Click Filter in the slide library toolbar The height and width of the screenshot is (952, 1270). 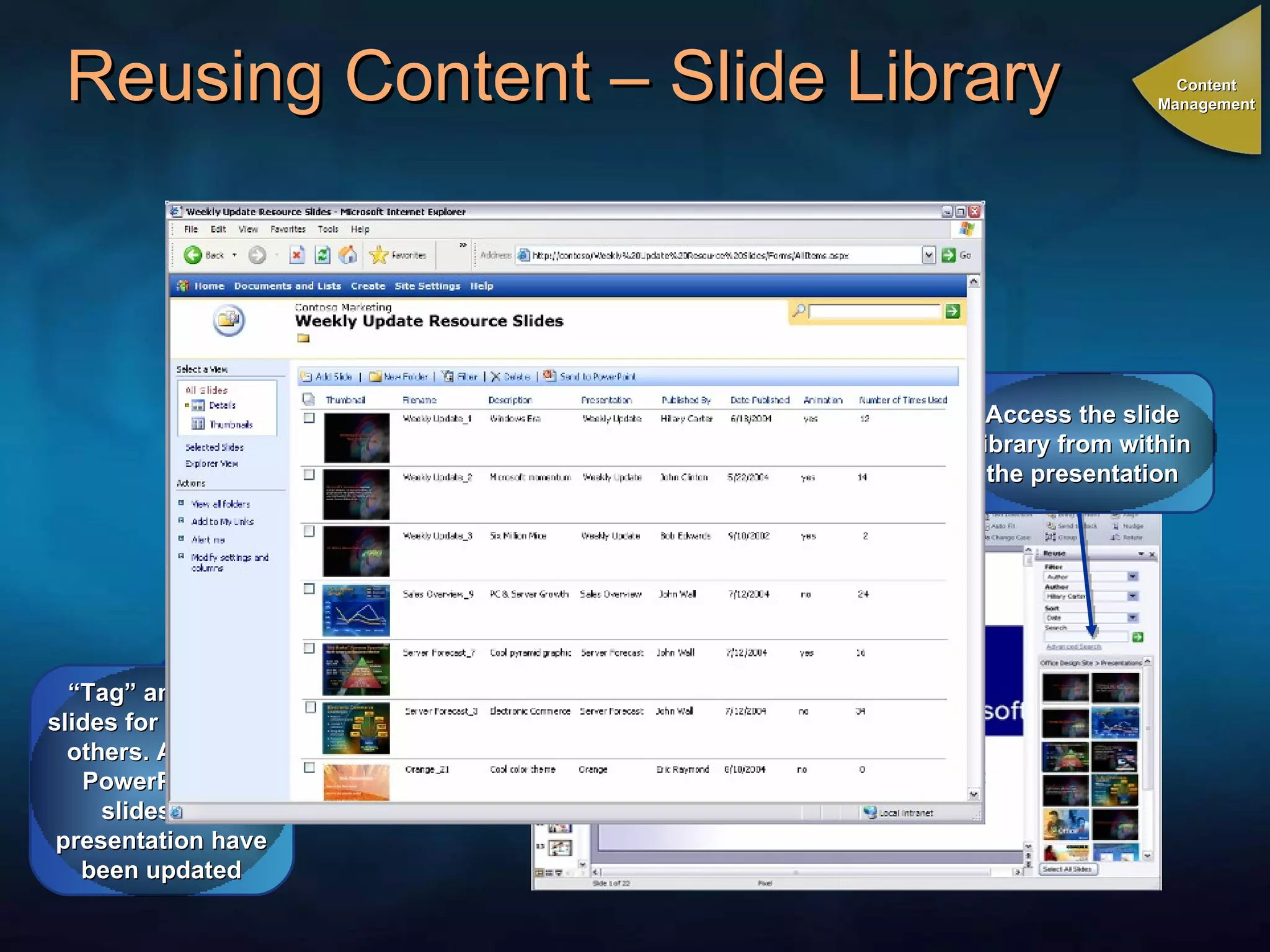[460, 376]
